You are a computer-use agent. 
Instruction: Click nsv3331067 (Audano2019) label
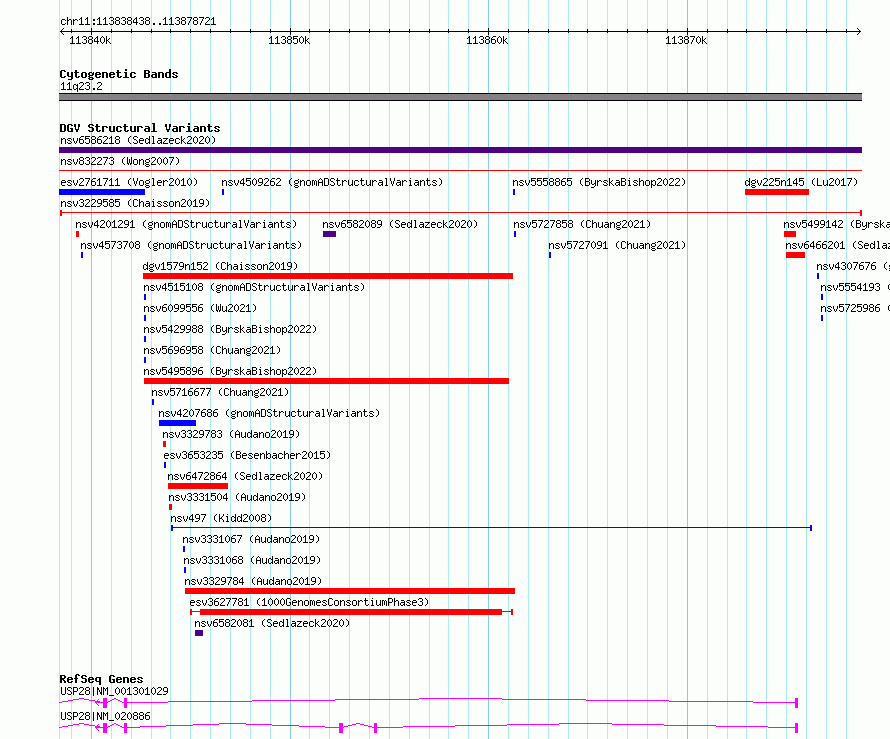[251, 539]
